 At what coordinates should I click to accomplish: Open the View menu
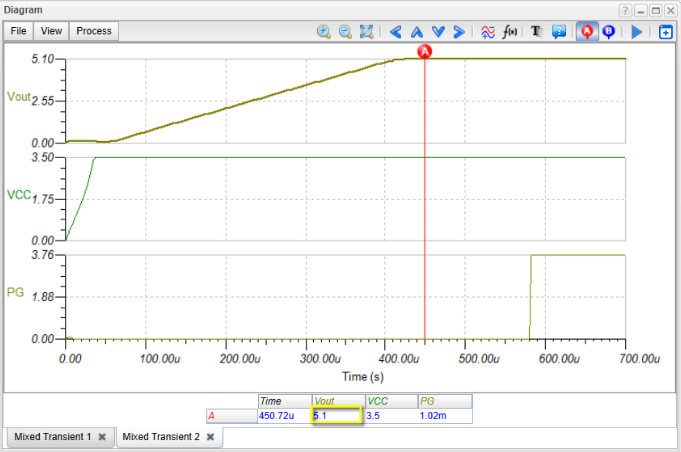(51, 31)
